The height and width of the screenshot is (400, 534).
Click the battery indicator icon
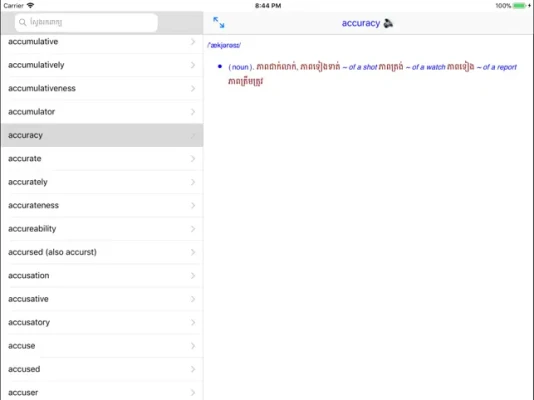[x=519, y=5]
